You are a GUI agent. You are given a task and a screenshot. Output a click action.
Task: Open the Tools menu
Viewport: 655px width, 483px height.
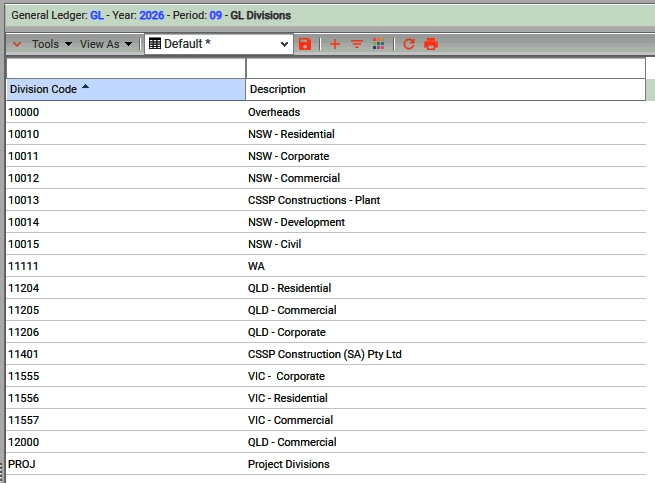[x=52, y=44]
